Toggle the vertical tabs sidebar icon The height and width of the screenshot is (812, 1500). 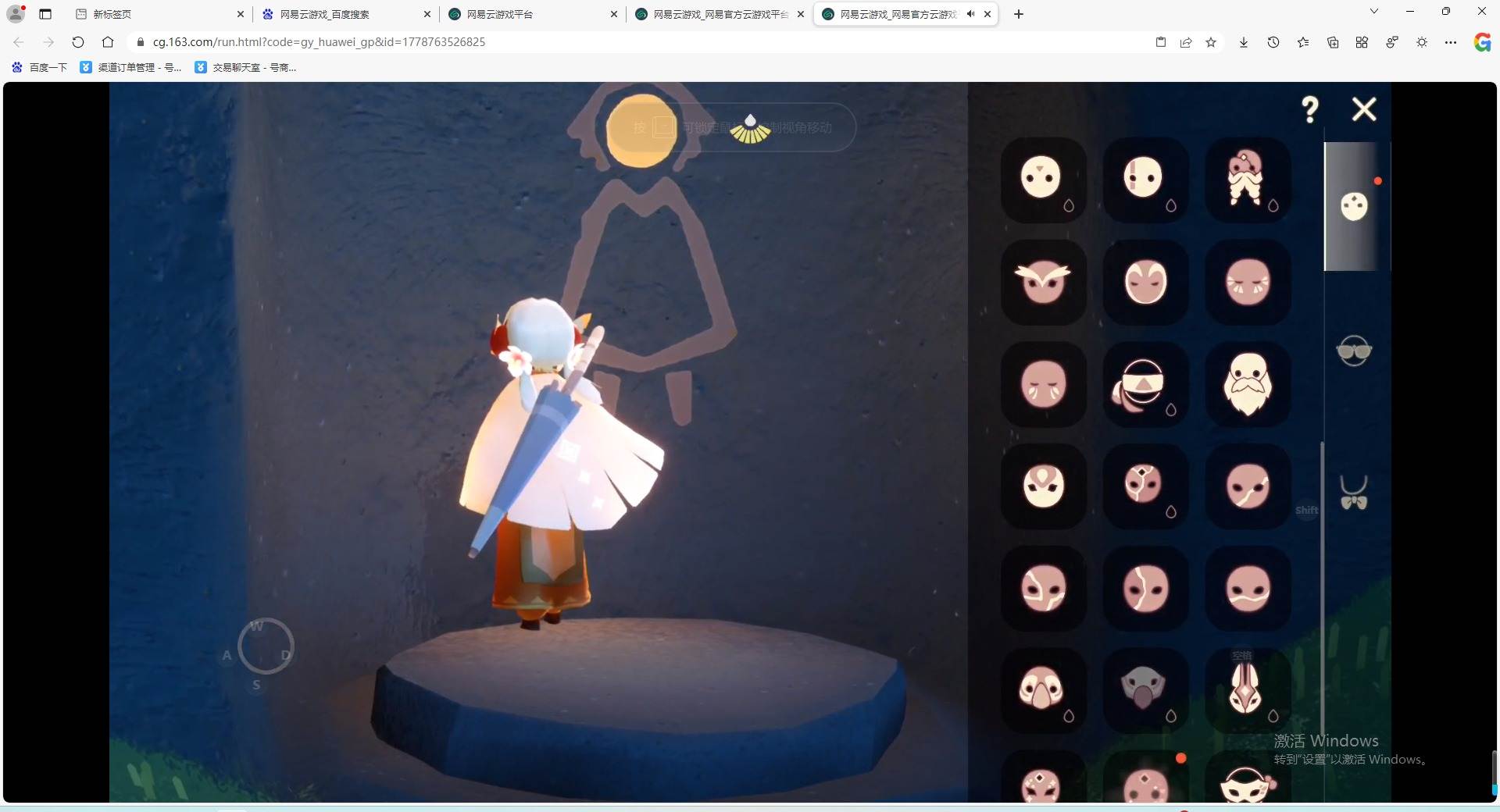coord(45,14)
